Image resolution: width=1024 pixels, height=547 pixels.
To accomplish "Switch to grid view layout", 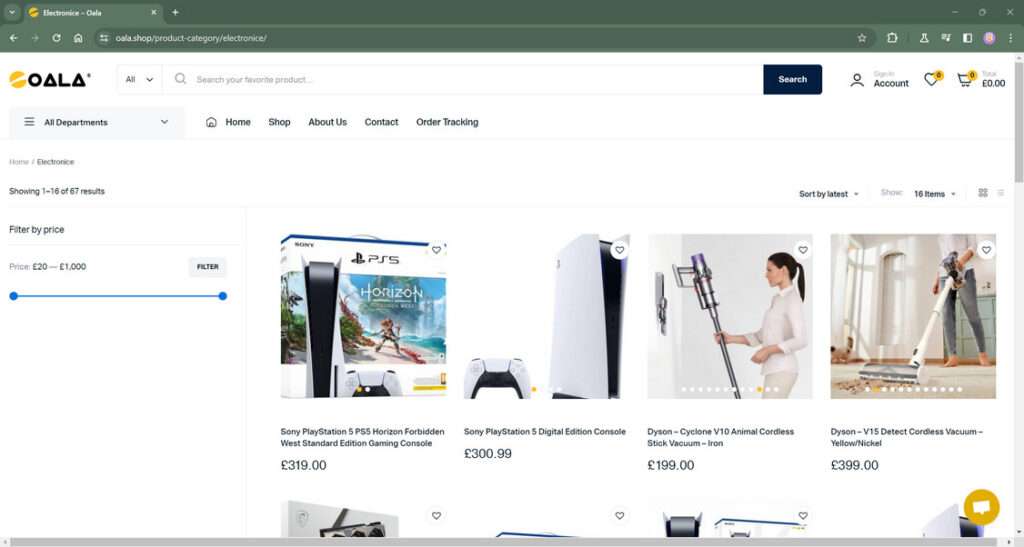I will pyautogui.click(x=982, y=193).
